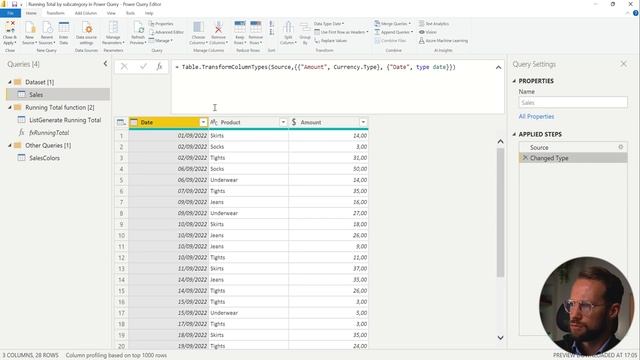Click the Remove Columns icon
The height and width of the screenshot is (360, 640).
[x=218, y=28]
